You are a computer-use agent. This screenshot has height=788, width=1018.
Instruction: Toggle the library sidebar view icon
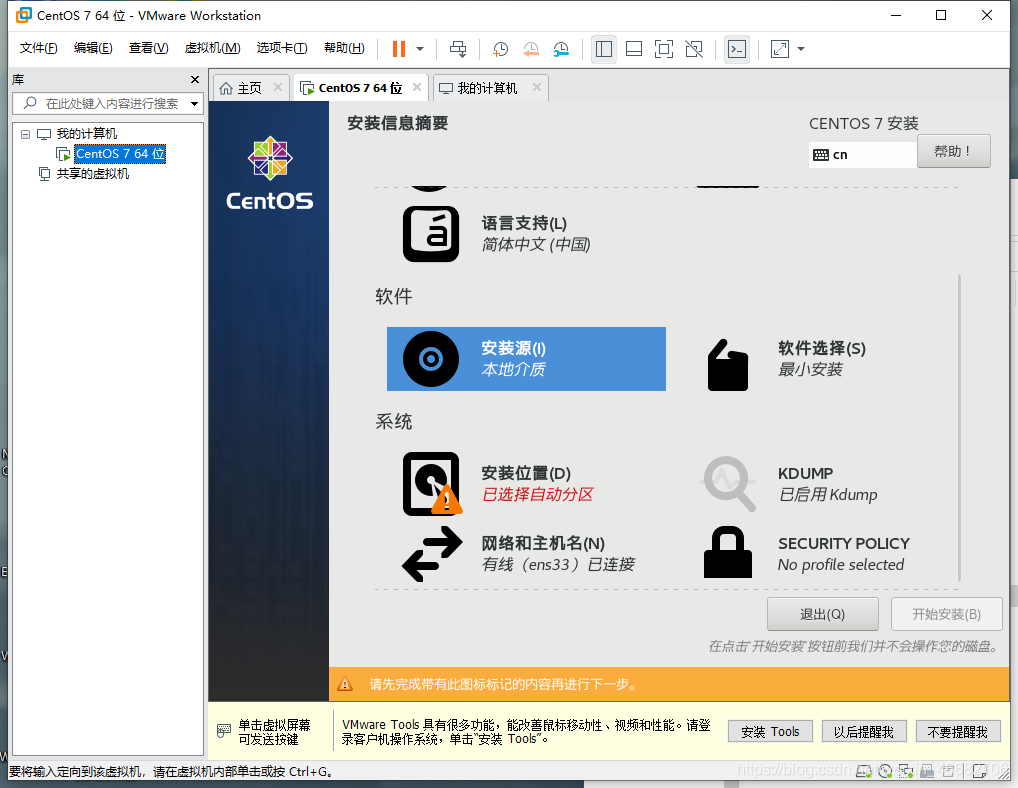604,49
